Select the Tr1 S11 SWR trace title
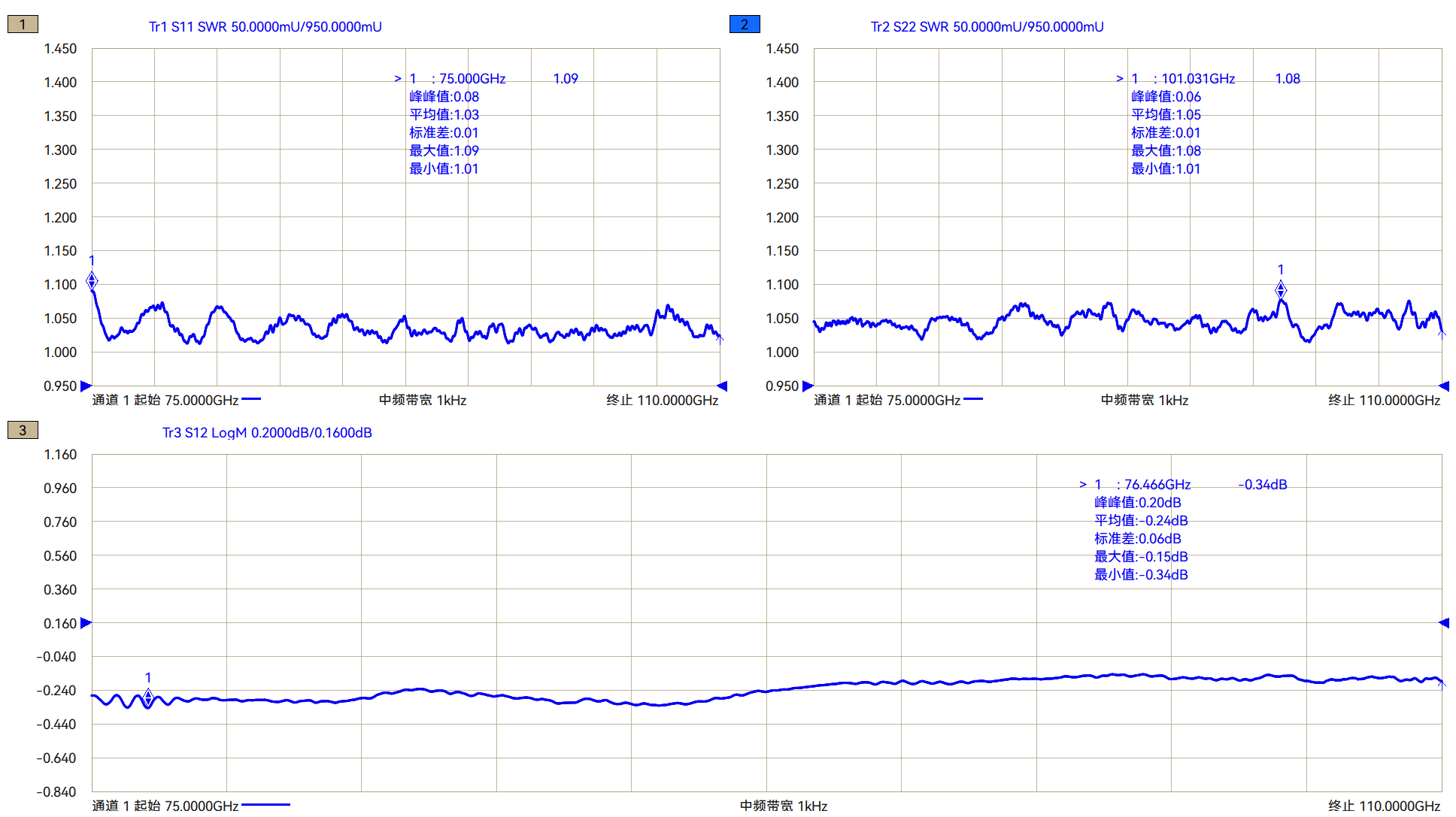Image resolution: width=1456 pixels, height=817 pixels. click(x=265, y=27)
